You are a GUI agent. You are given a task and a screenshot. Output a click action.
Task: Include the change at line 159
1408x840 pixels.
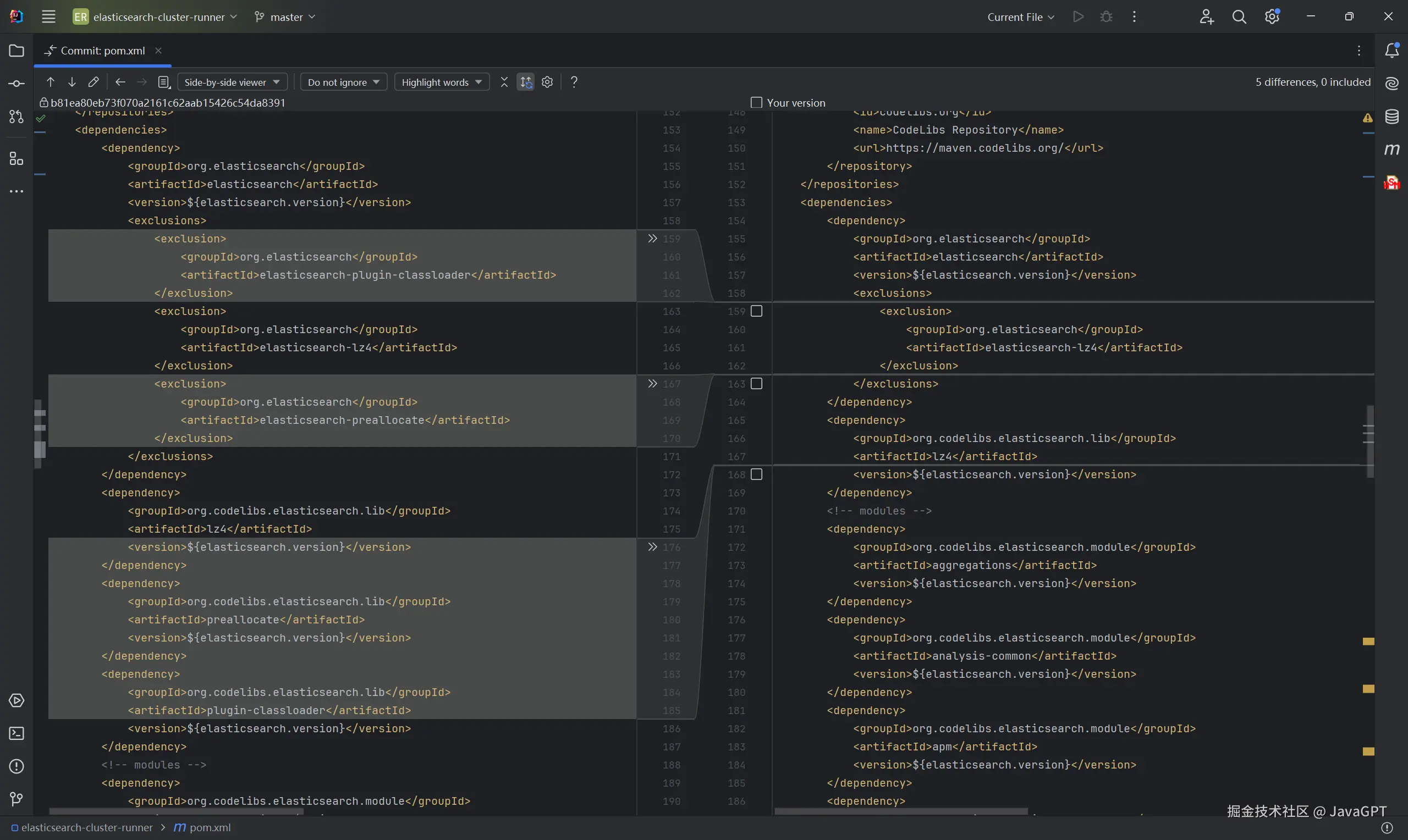click(x=756, y=311)
